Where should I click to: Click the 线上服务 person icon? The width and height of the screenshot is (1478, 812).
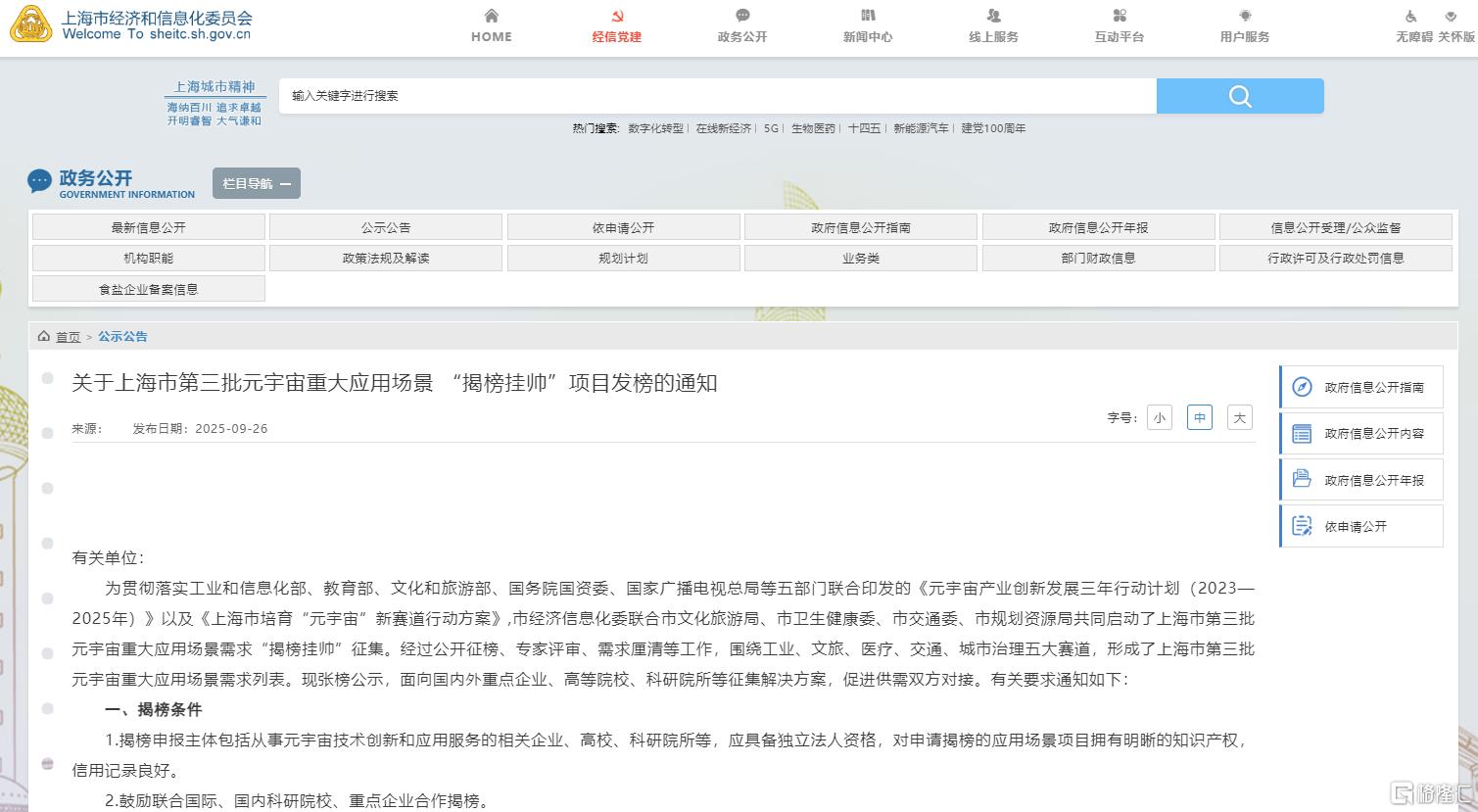(x=993, y=16)
